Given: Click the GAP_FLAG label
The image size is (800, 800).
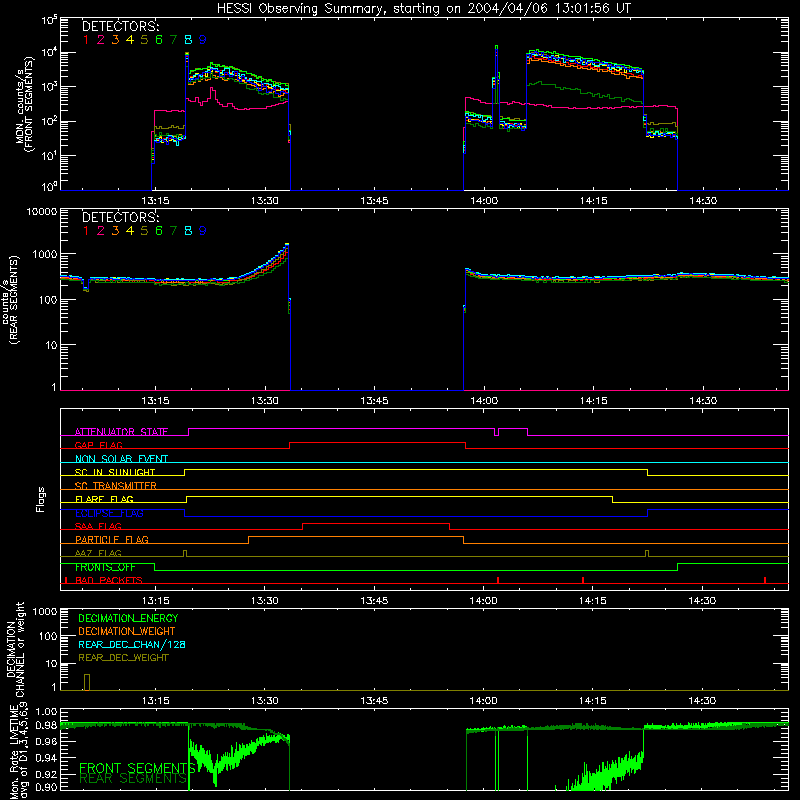Looking at the screenshot, I should [x=98, y=445].
